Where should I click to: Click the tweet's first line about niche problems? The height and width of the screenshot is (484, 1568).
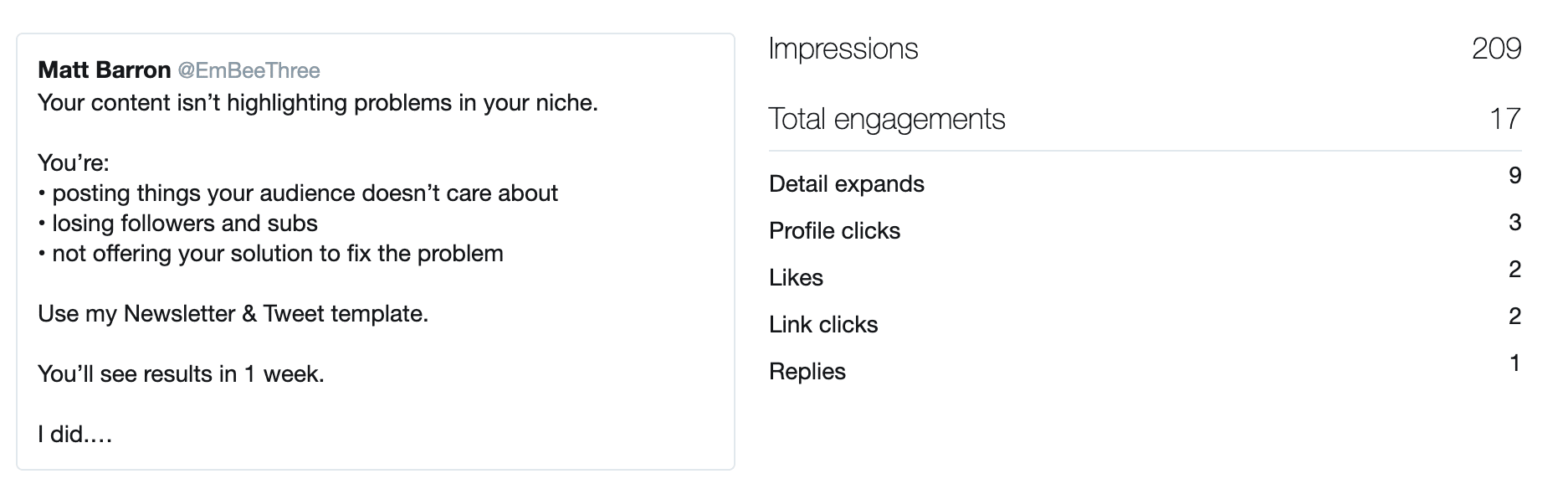(318, 103)
